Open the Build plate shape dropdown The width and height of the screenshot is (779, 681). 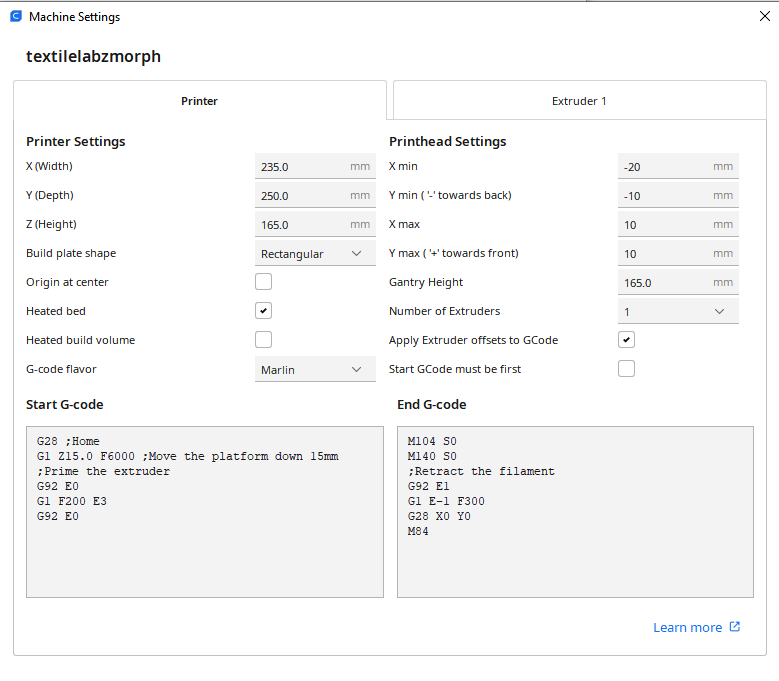pos(315,254)
